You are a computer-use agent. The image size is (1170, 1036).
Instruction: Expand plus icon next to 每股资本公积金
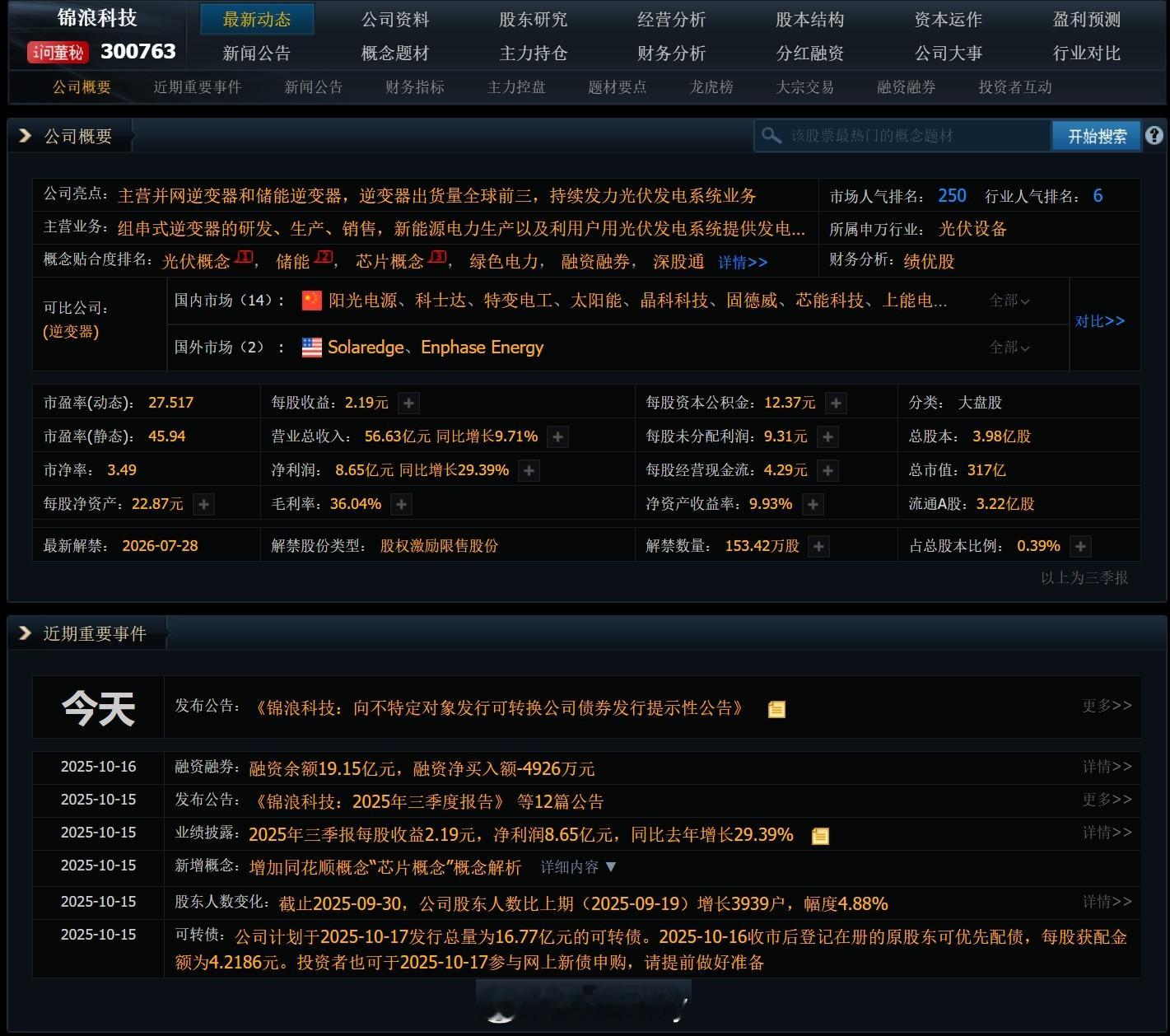pos(836,404)
